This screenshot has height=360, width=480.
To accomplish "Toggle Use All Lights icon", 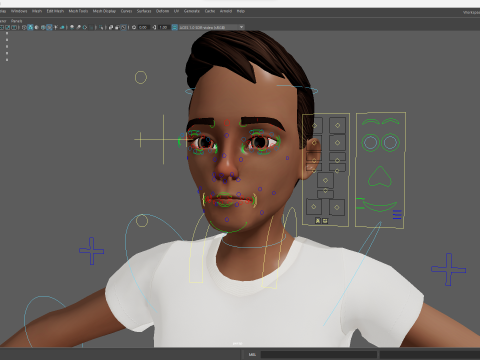I will pos(56,27).
